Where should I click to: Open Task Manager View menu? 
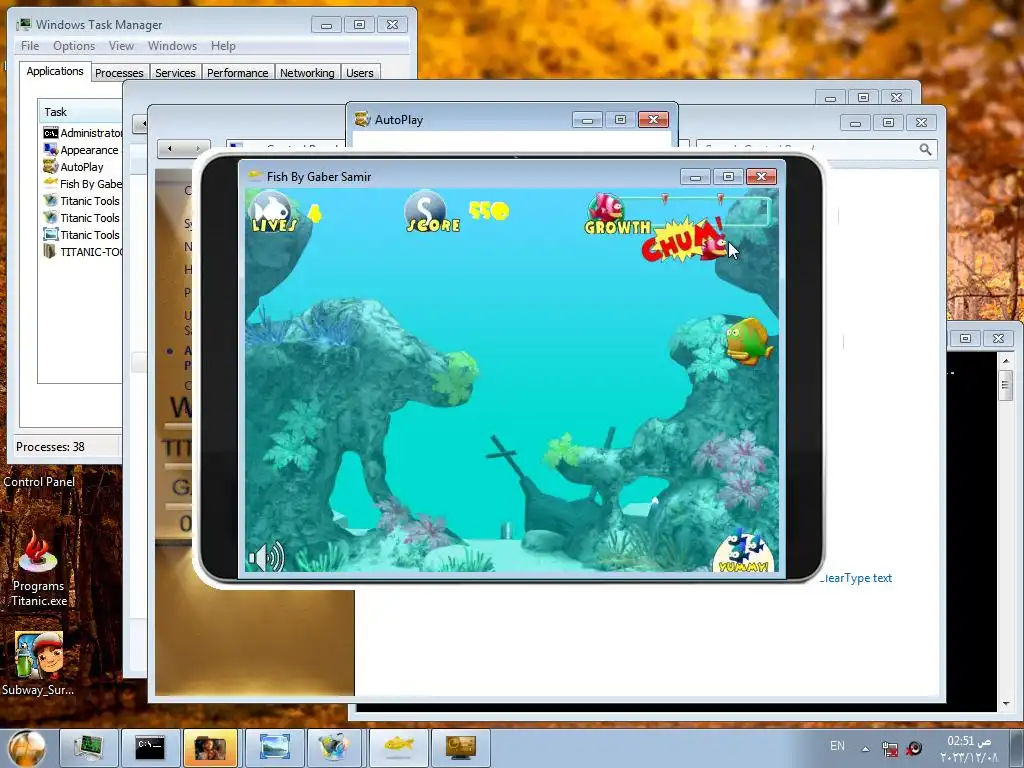click(x=121, y=46)
